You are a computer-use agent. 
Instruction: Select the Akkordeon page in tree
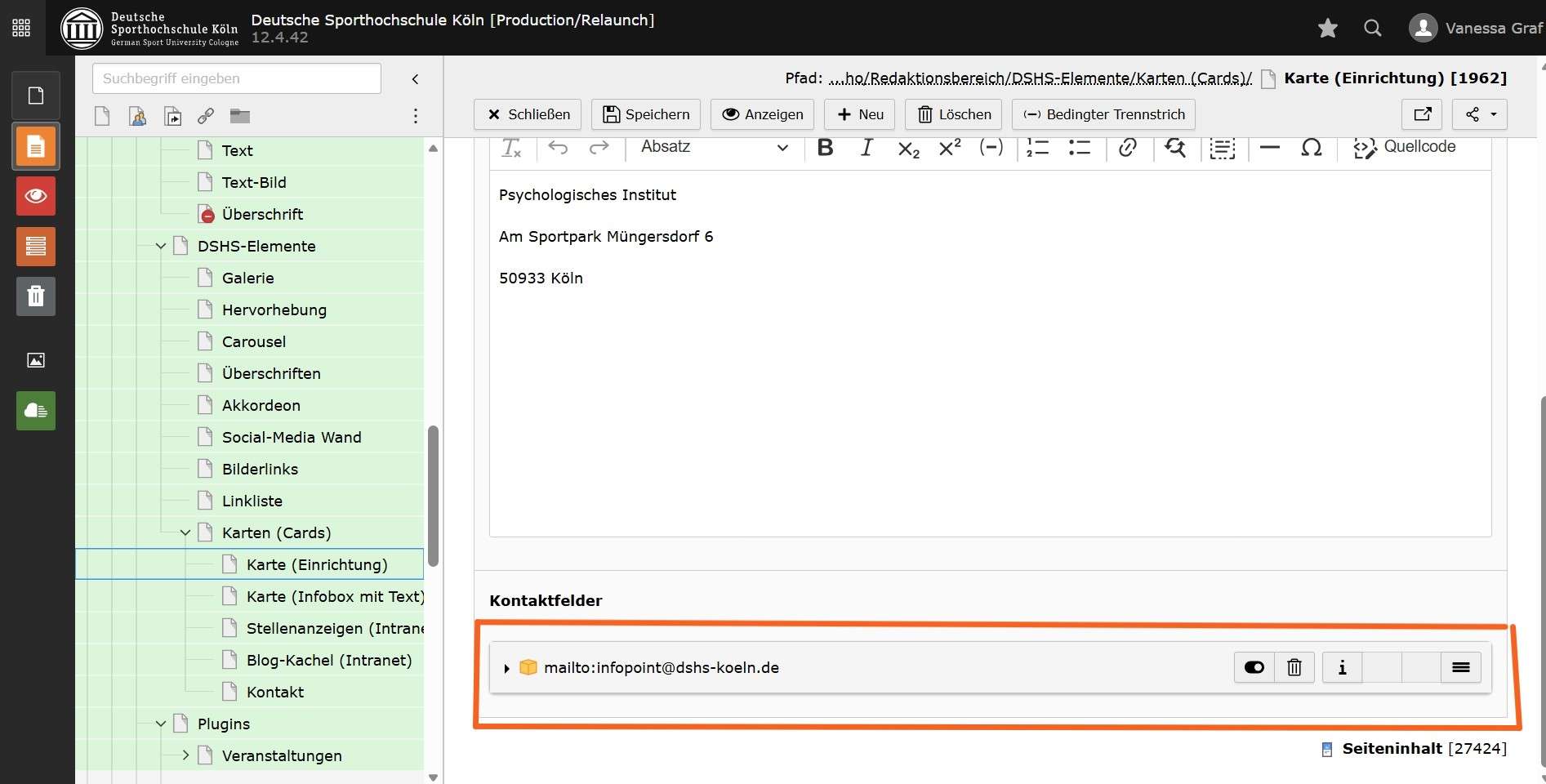coord(261,406)
